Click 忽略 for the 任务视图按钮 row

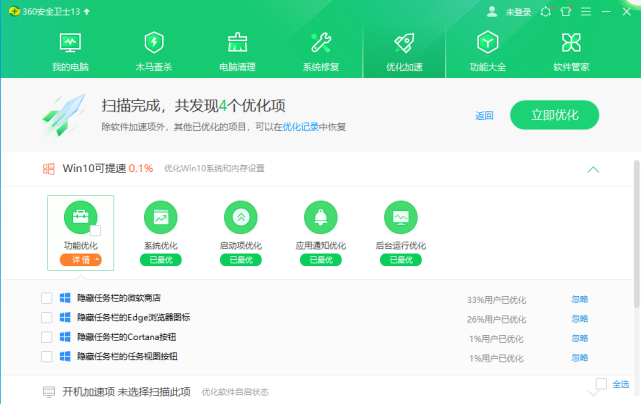pos(580,358)
